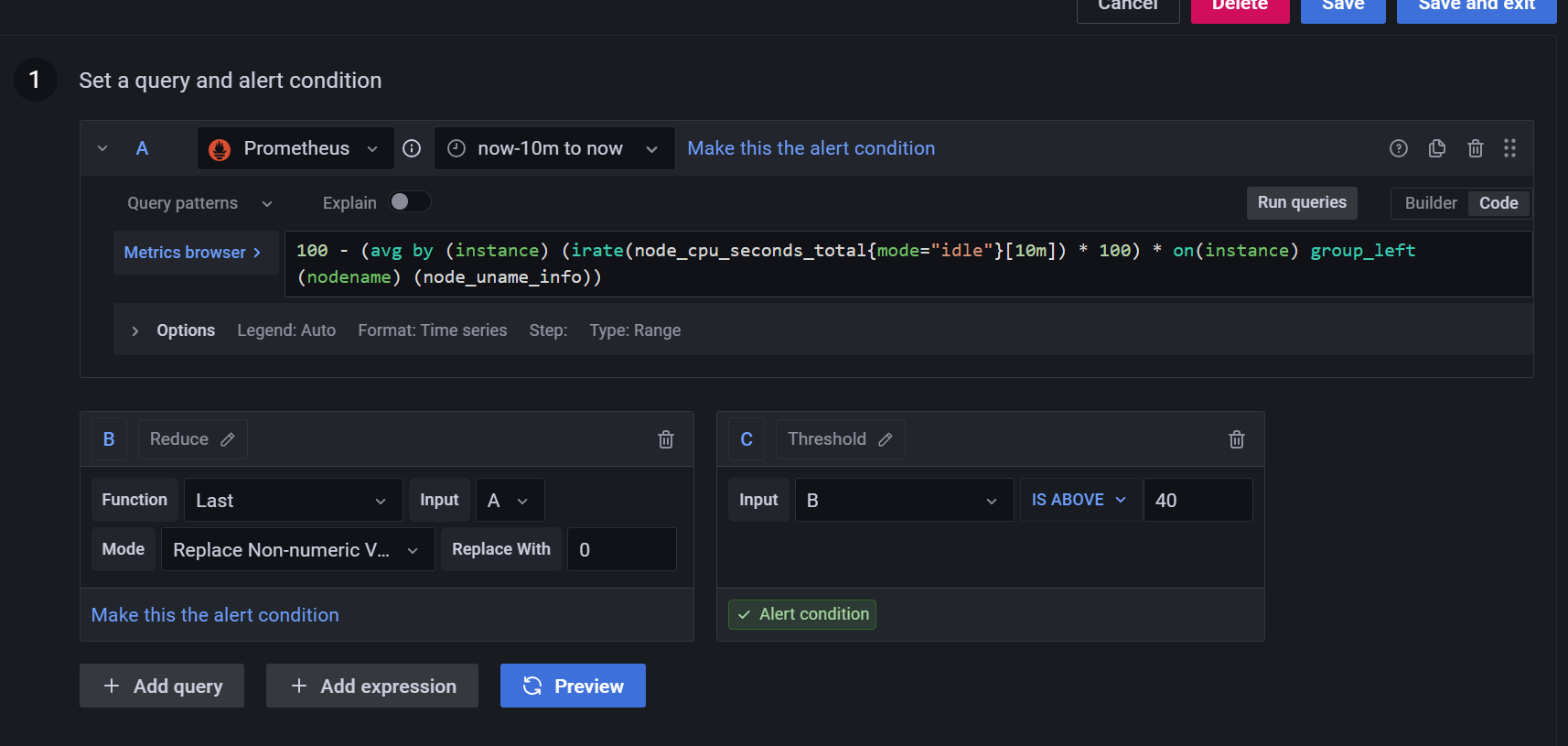This screenshot has height=746, width=1568.
Task: Click the Replace With value field
Action: click(621, 549)
